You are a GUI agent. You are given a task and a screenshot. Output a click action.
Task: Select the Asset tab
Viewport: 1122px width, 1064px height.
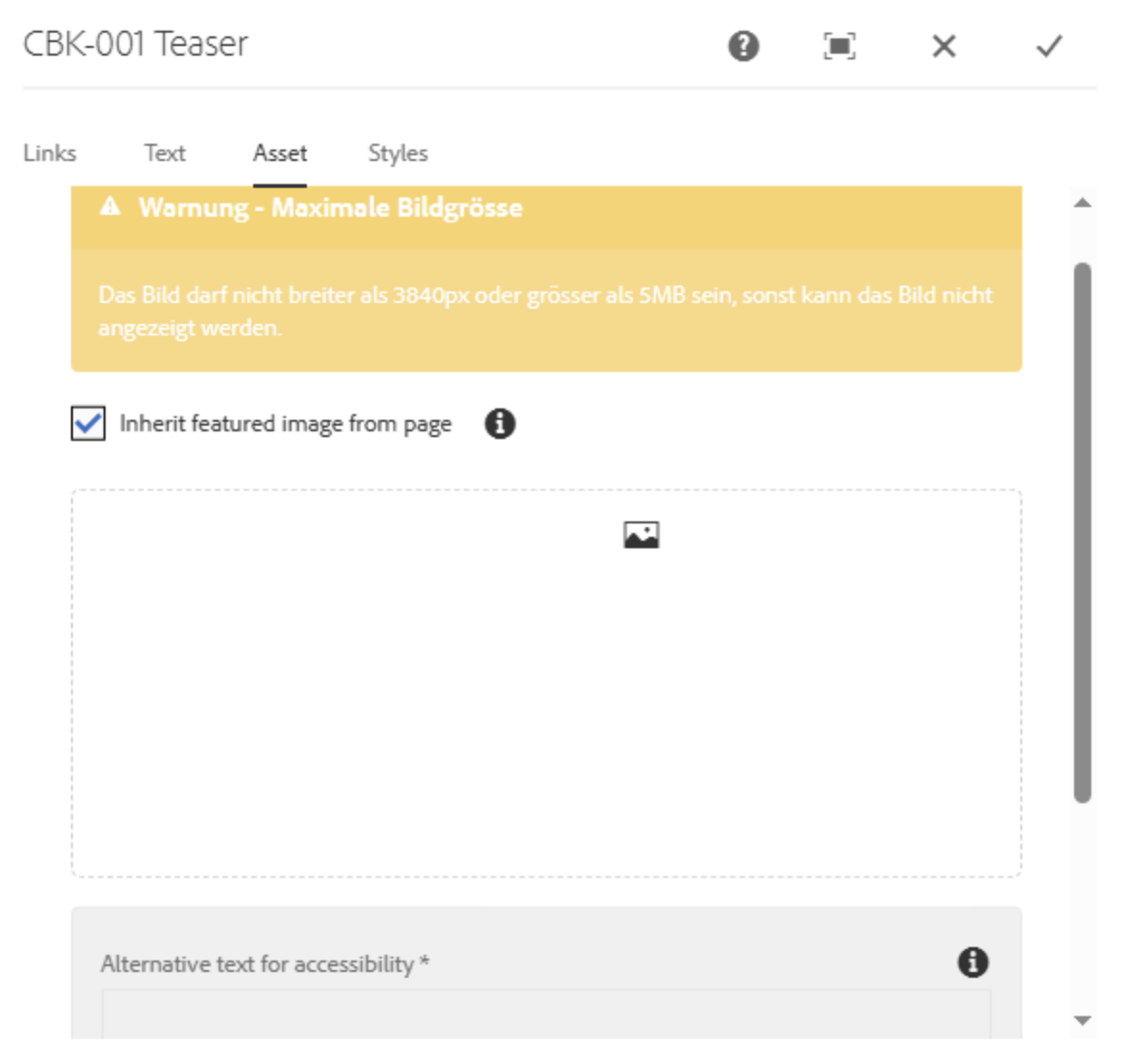click(x=280, y=153)
